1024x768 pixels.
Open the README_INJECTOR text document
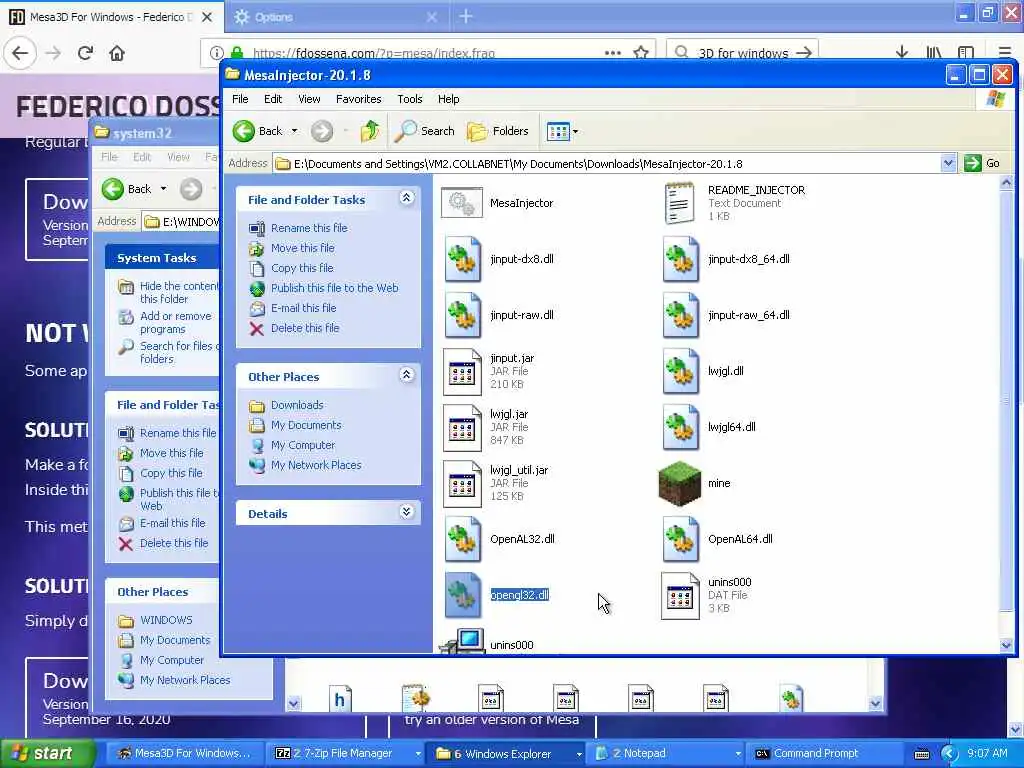(x=679, y=203)
